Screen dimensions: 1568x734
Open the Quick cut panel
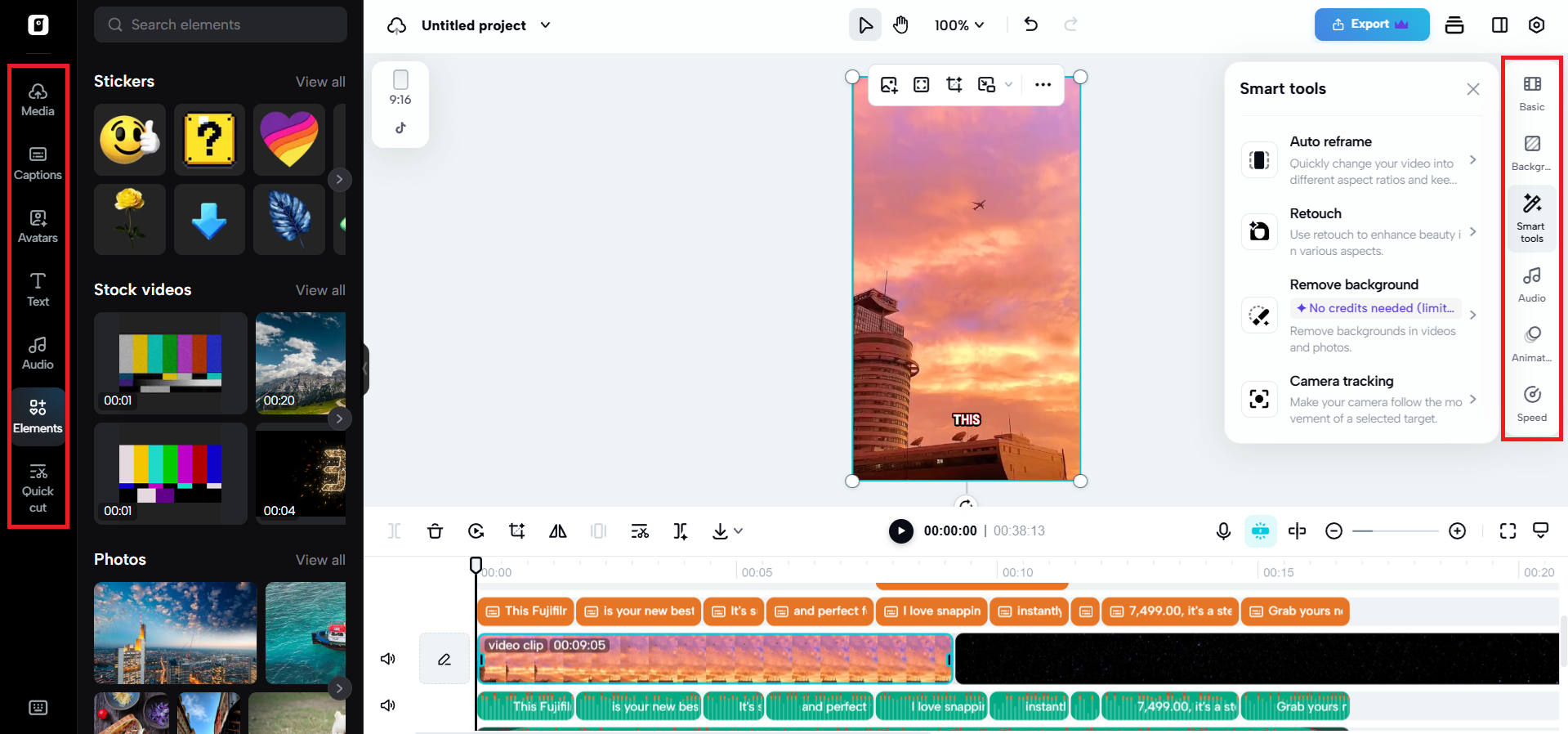point(38,489)
